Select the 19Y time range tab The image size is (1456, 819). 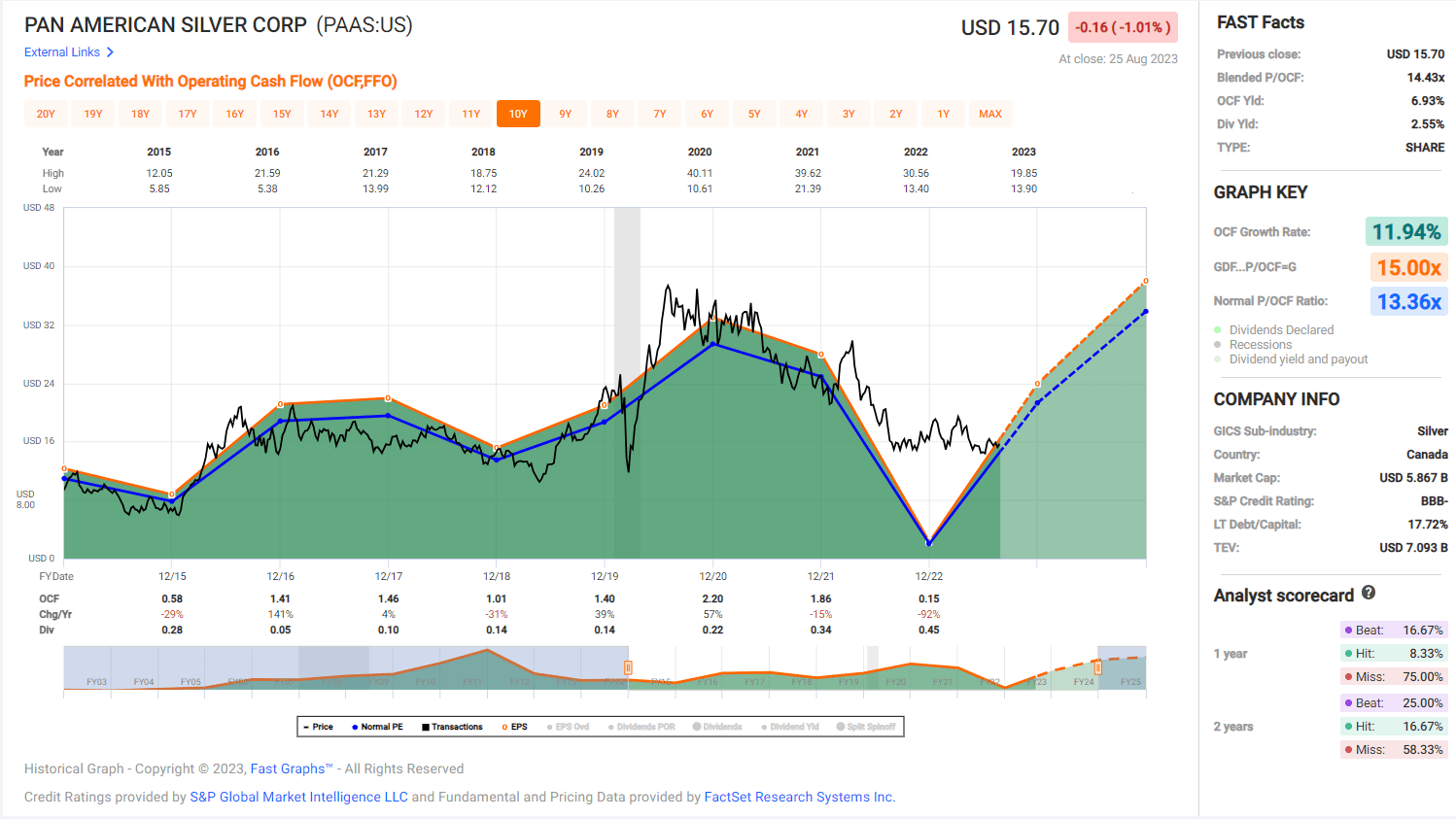[93, 114]
